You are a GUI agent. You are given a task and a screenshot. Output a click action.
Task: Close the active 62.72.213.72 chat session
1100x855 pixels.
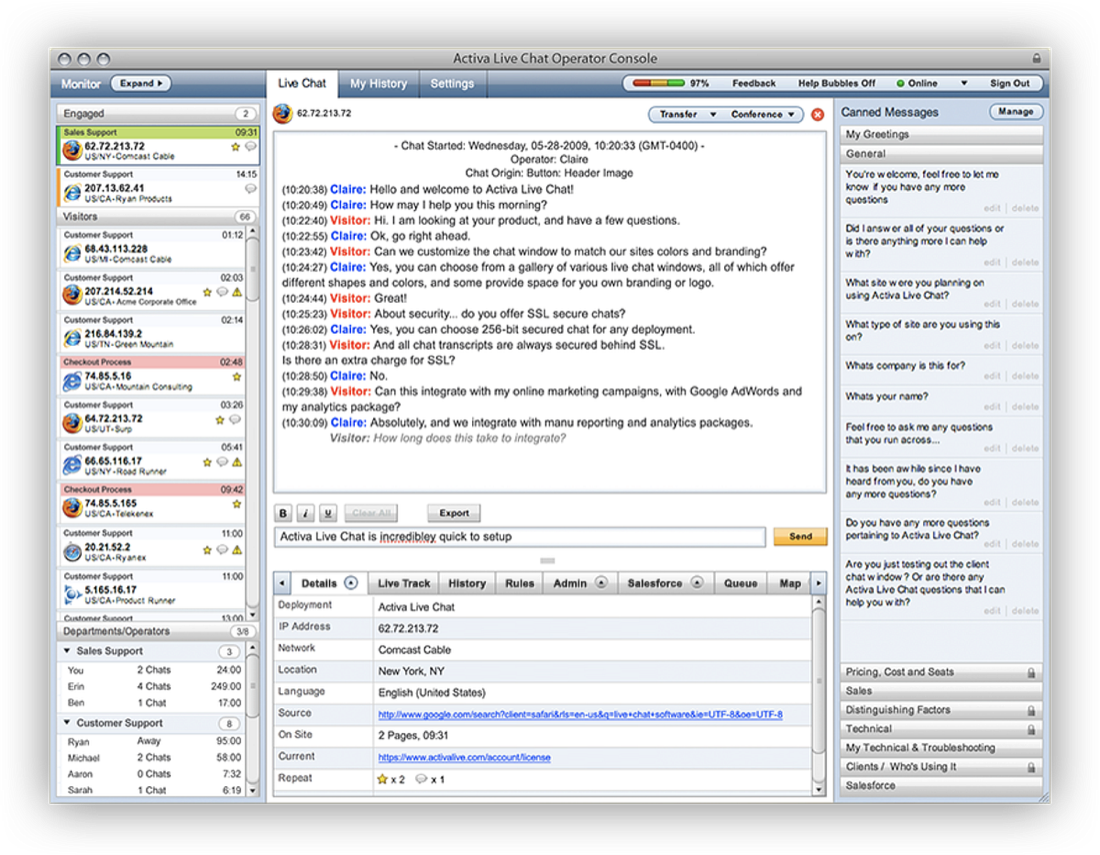[817, 114]
